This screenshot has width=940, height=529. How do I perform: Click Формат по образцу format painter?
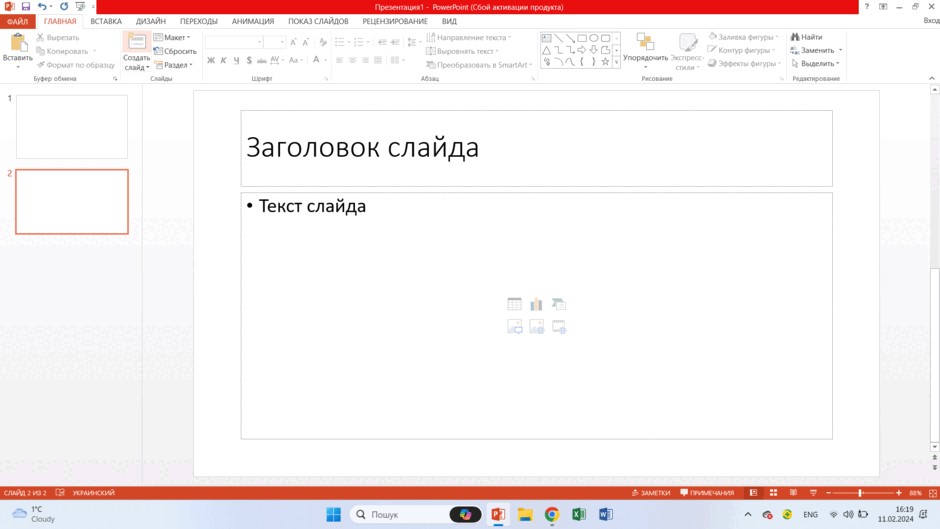[x=76, y=65]
